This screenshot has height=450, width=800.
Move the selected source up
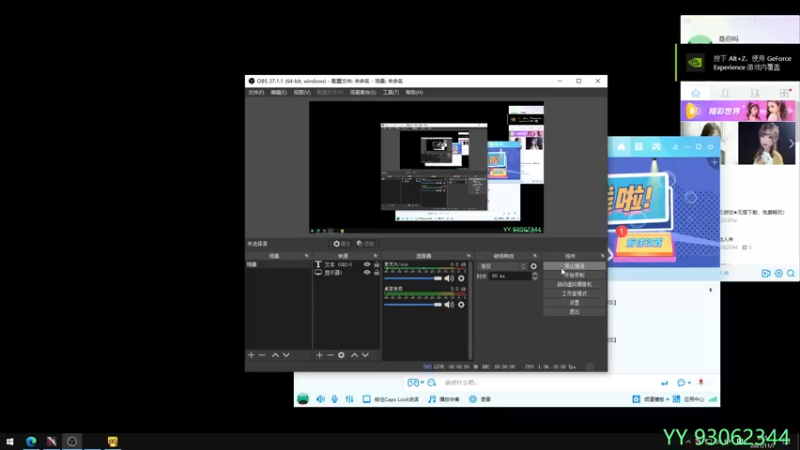(x=354, y=355)
